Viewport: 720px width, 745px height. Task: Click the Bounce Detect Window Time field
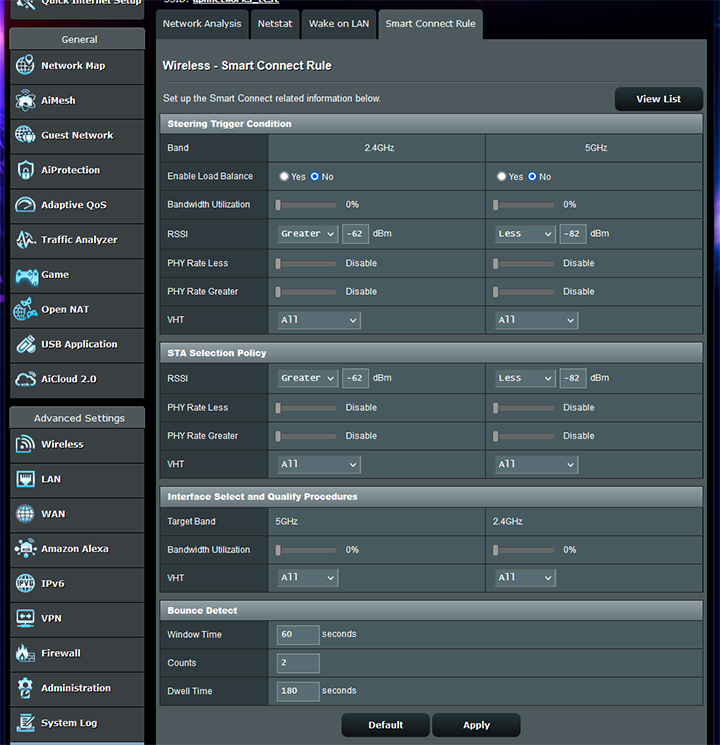click(x=298, y=635)
